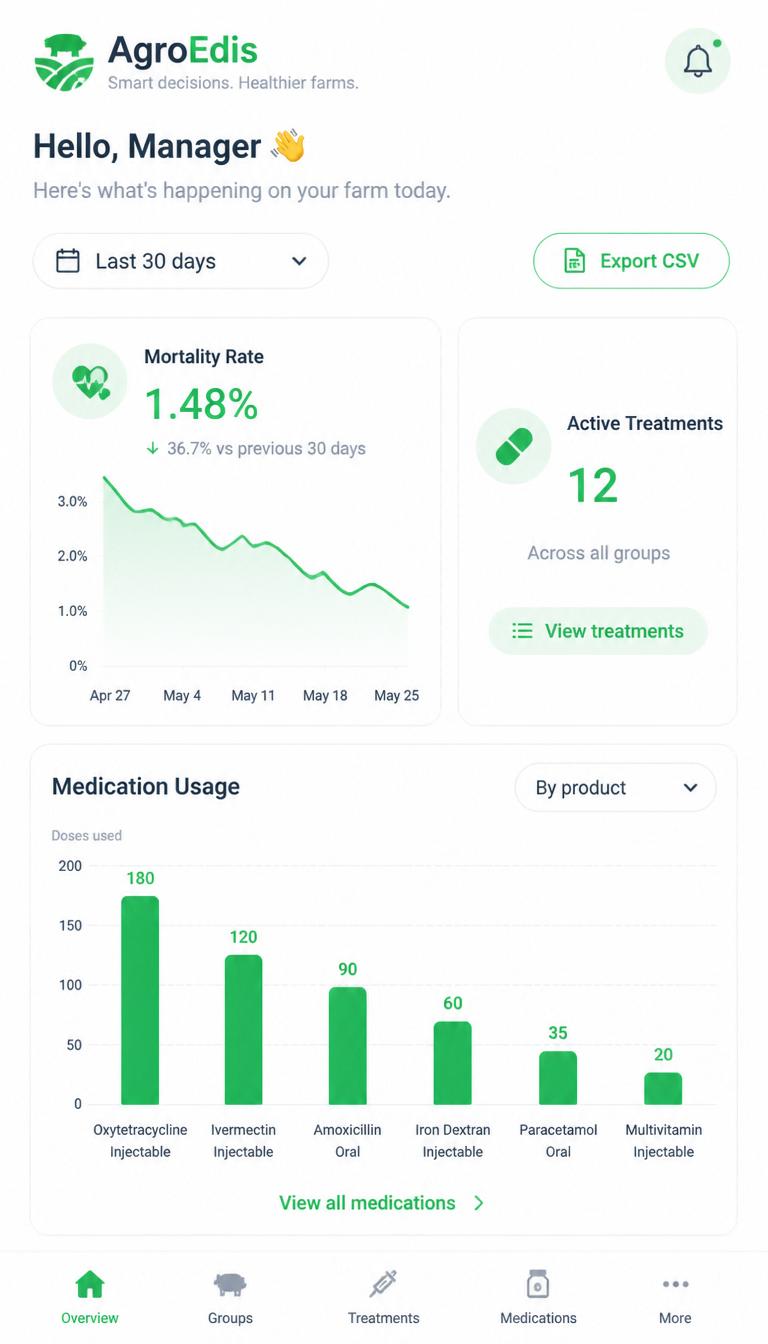
Task: Open More options three-dot icon
Action: coord(675,1284)
